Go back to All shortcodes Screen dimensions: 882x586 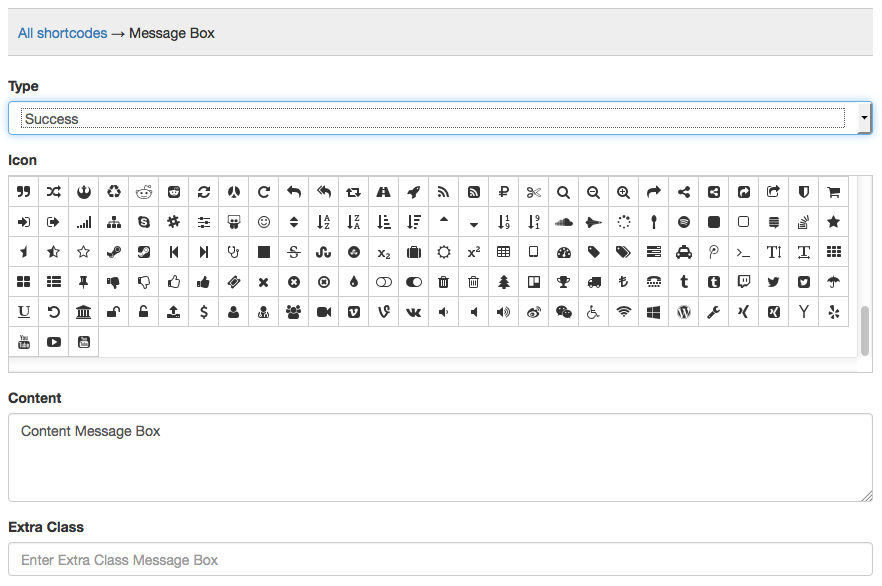pyautogui.click(x=62, y=33)
